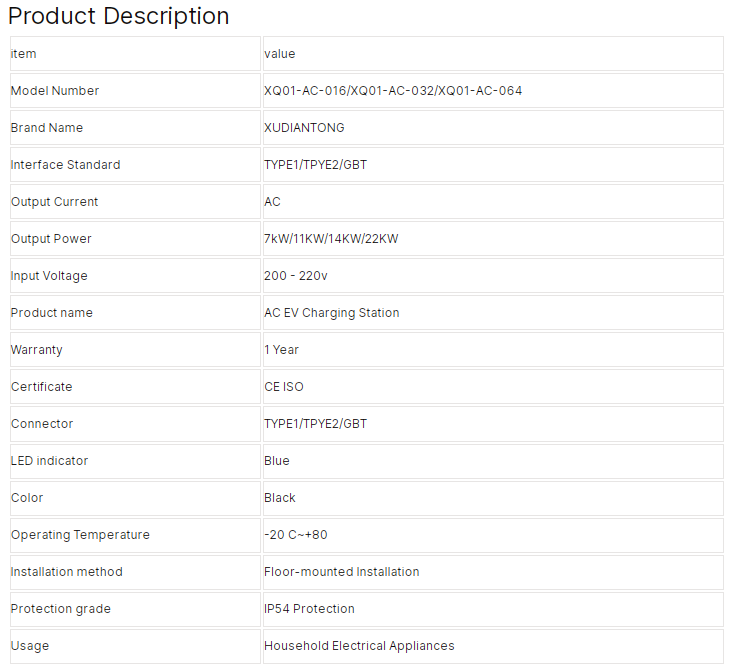Click the Output Current AC value
The height and width of the screenshot is (670, 732).
pyautogui.click(x=272, y=202)
